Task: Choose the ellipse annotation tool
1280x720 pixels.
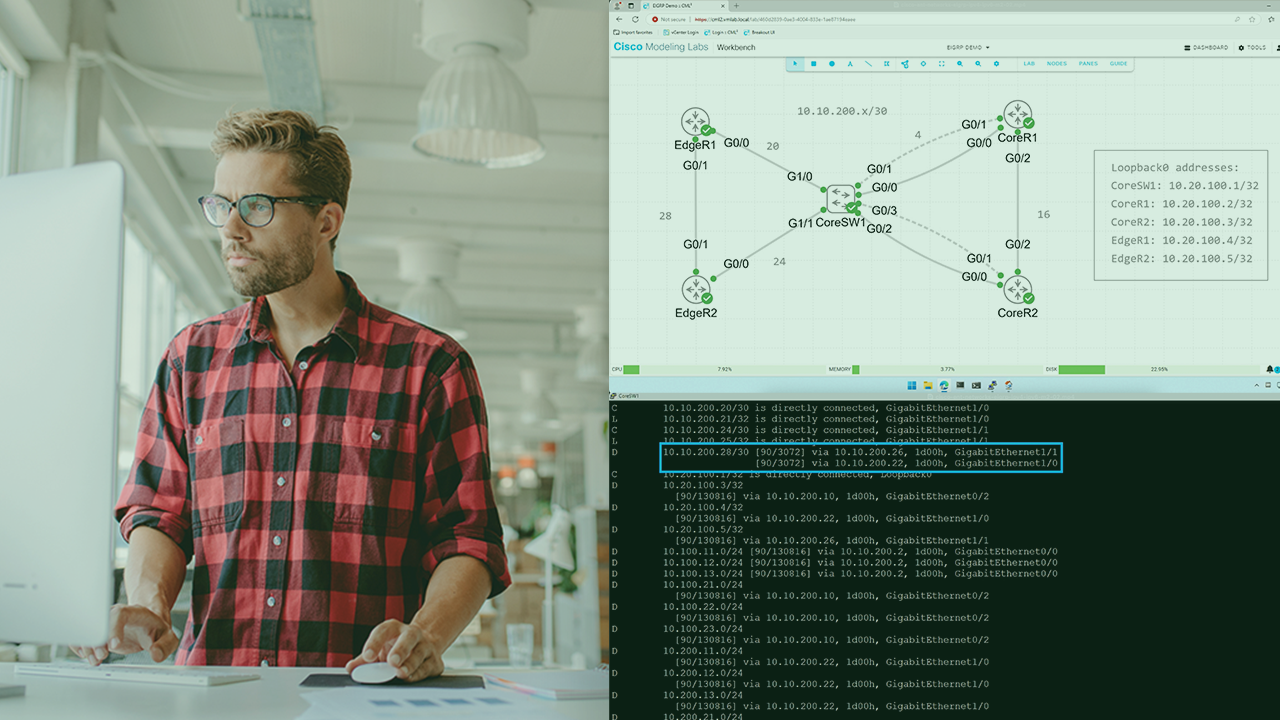Action: [832, 64]
